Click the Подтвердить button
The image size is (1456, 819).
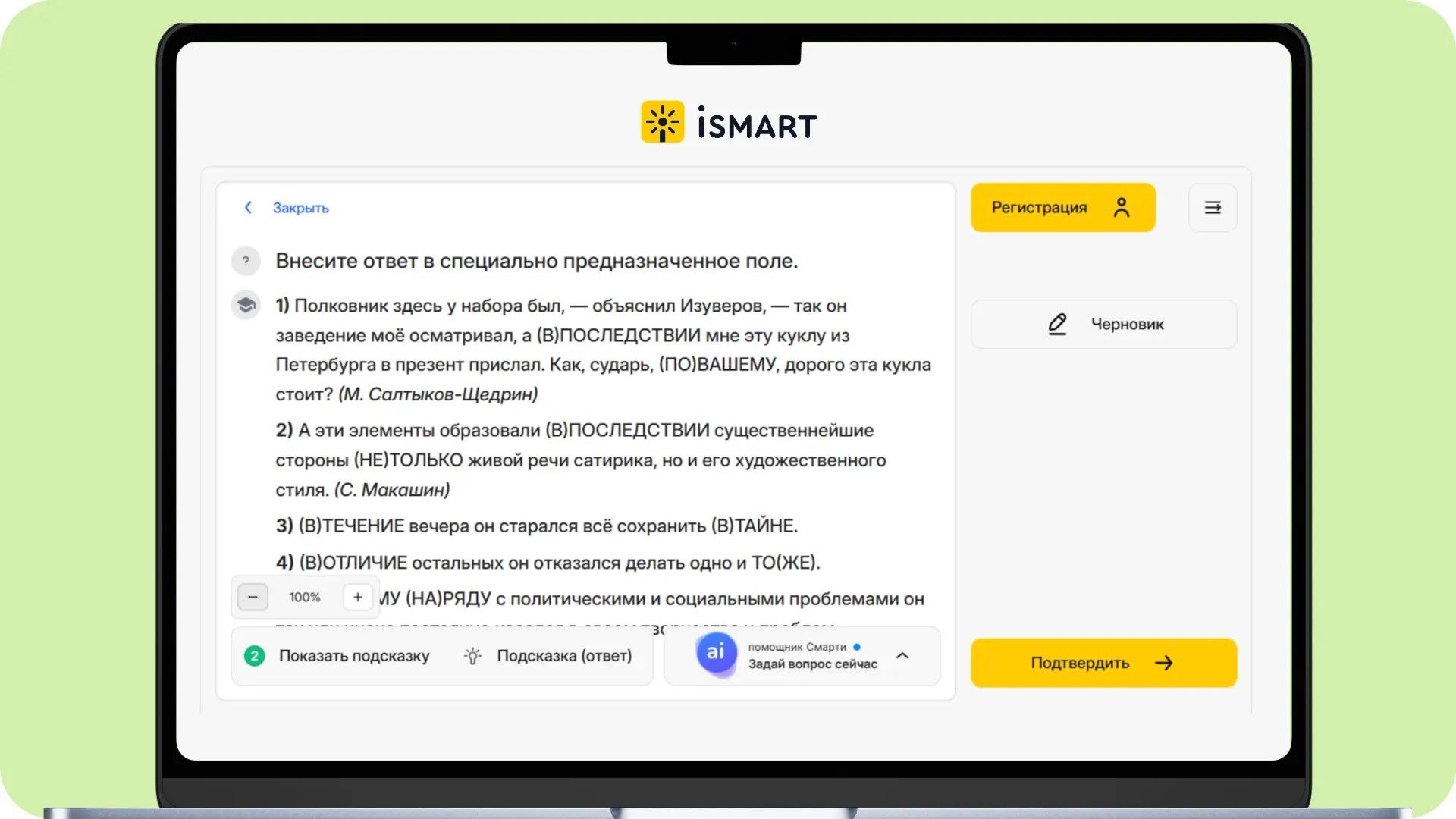click(1103, 663)
